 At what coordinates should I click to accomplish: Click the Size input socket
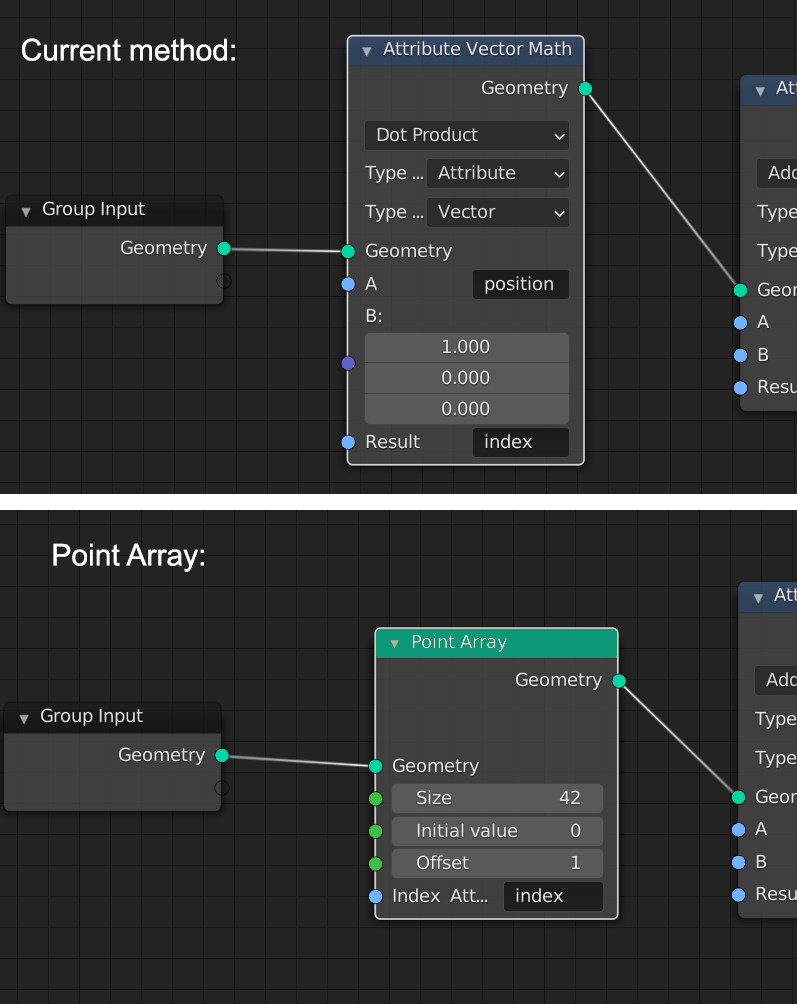[376, 798]
